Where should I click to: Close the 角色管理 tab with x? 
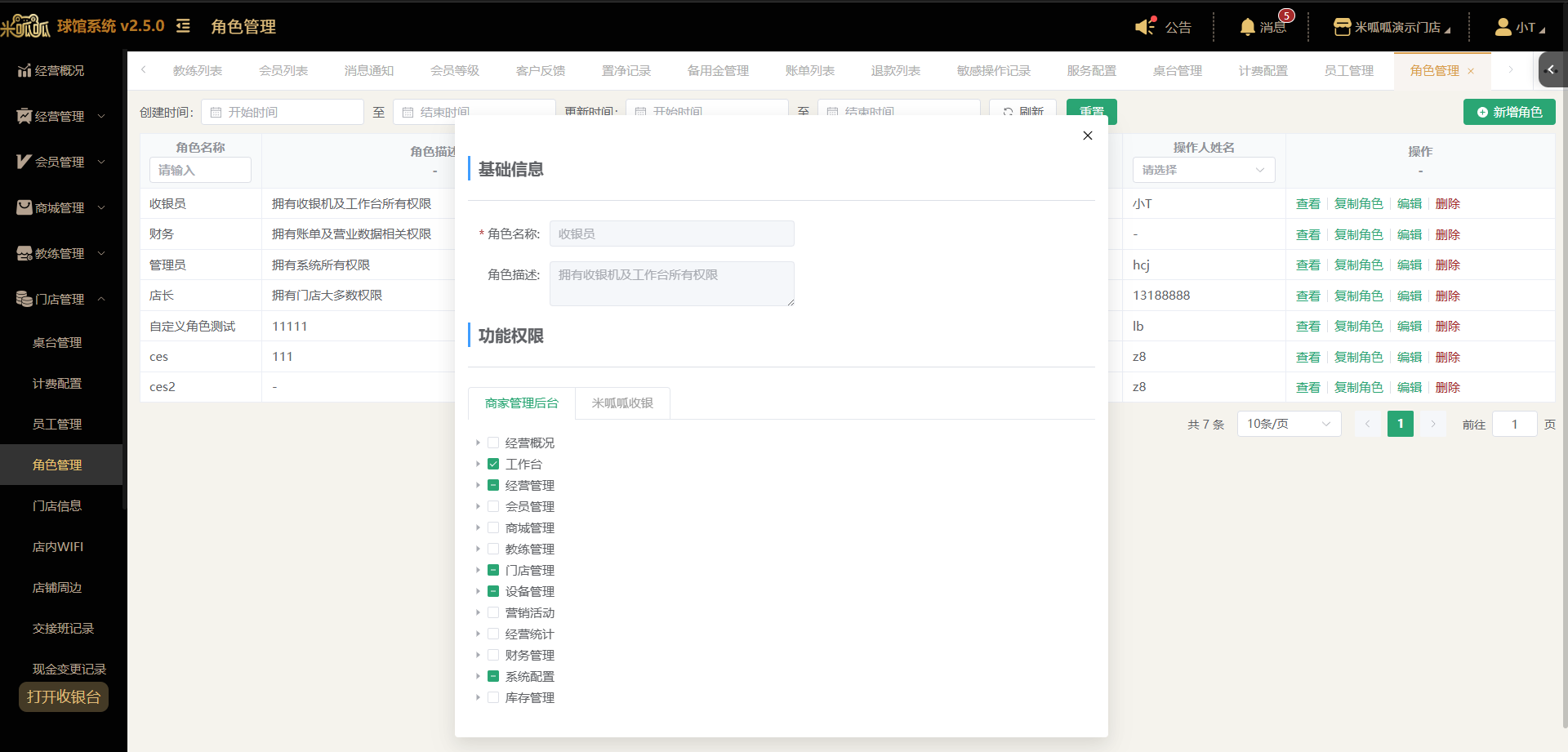tap(1471, 72)
